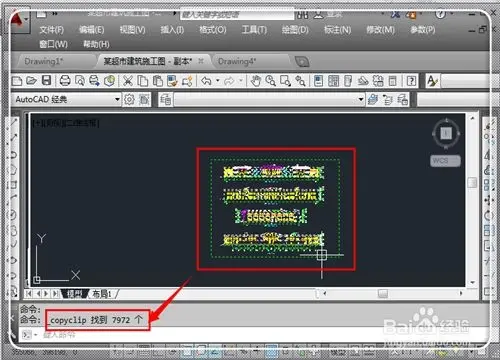
Task: Open the 参数(P) menu
Action: (423, 30)
